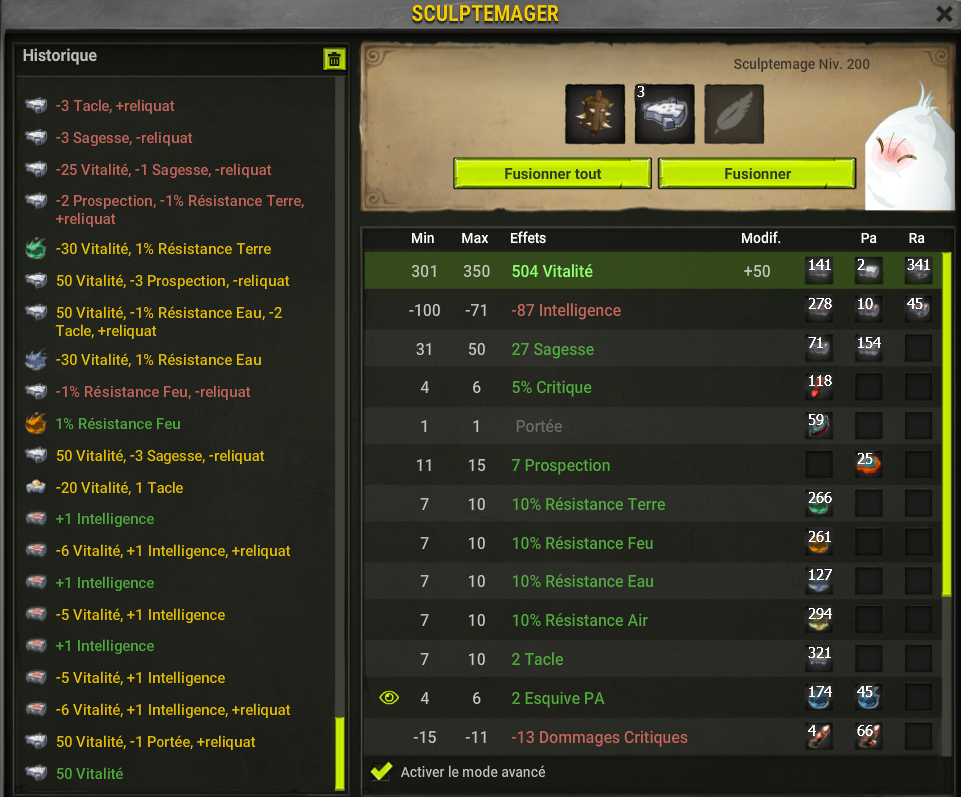Select the Pa Dommages Critiques rune 66
Image resolution: width=961 pixels, height=797 pixels.
[868, 736]
